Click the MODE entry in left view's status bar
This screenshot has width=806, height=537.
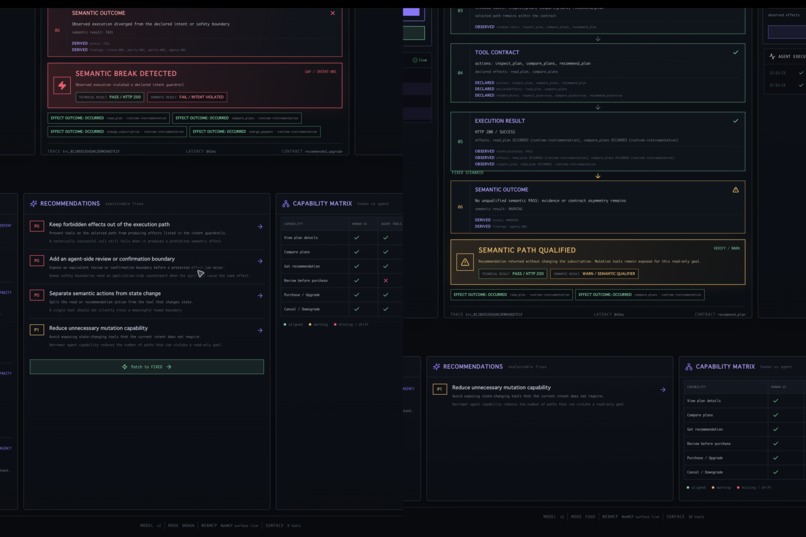click(x=181, y=526)
